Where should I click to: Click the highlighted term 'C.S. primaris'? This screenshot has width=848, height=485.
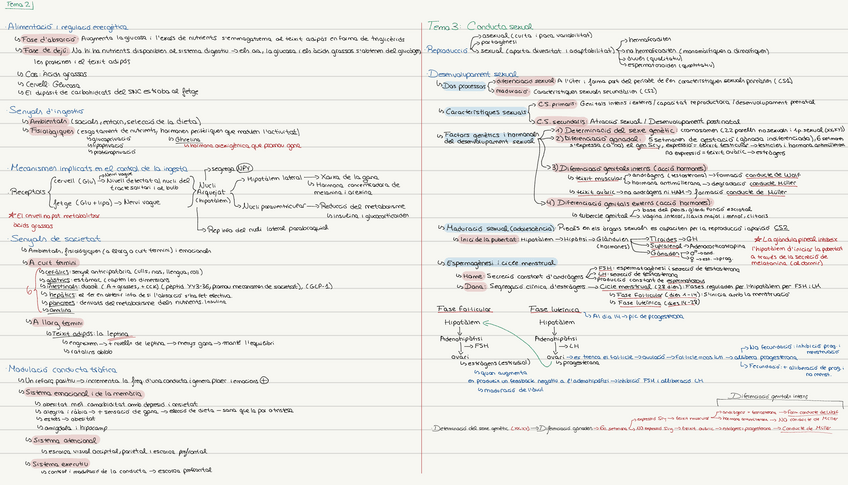click(x=556, y=104)
